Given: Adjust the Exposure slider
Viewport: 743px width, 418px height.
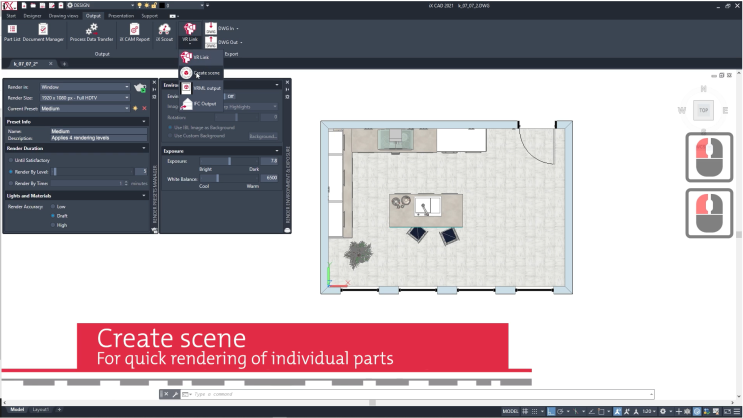Looking at the screenshot, I should coord(230,160).
